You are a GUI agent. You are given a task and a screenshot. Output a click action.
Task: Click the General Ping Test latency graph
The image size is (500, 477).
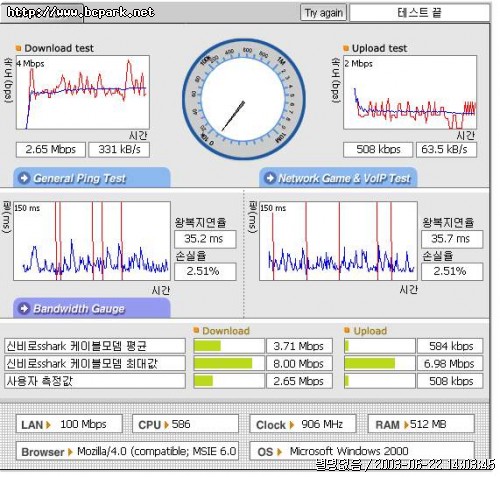(x=92, y=241)
